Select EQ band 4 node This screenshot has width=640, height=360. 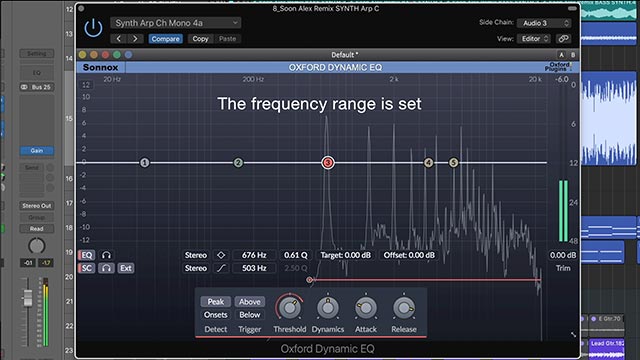(428, 163)
